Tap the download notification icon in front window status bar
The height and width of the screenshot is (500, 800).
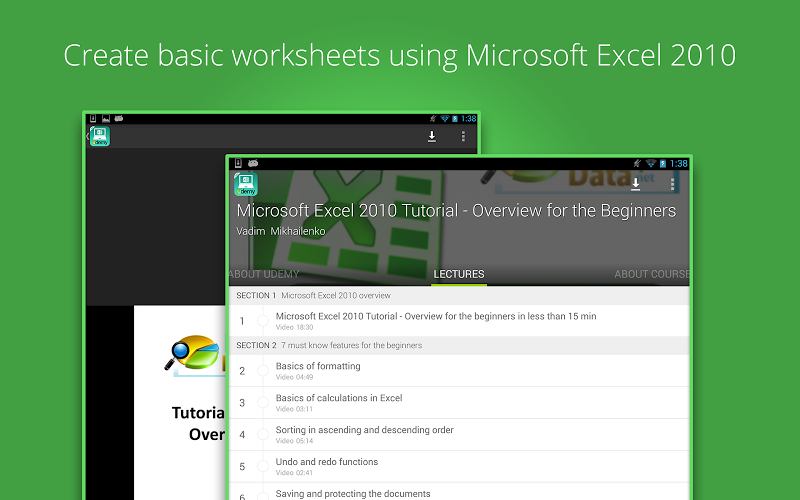(238, 163)
